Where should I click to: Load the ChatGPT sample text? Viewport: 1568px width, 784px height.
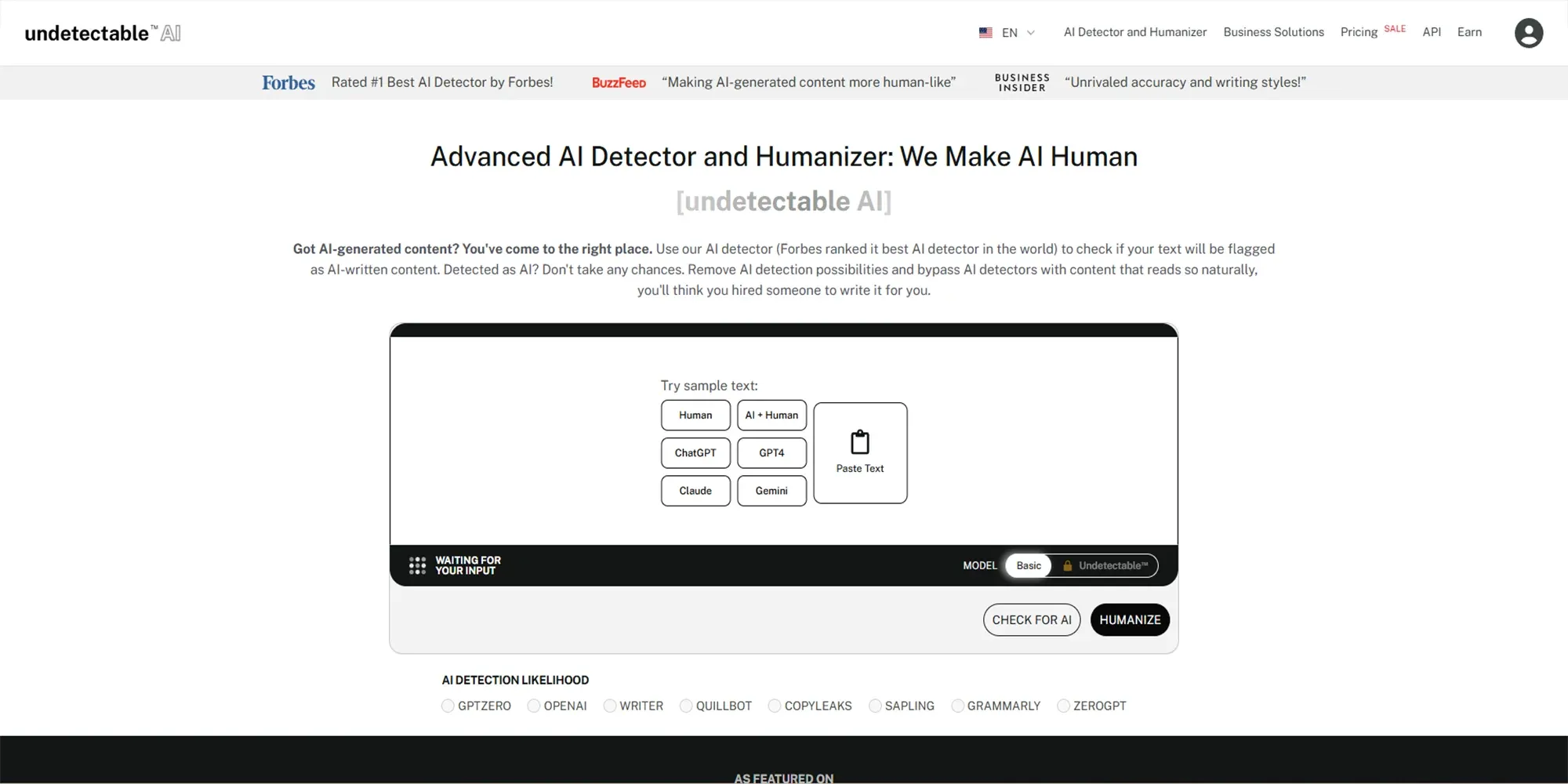[695, 453]
